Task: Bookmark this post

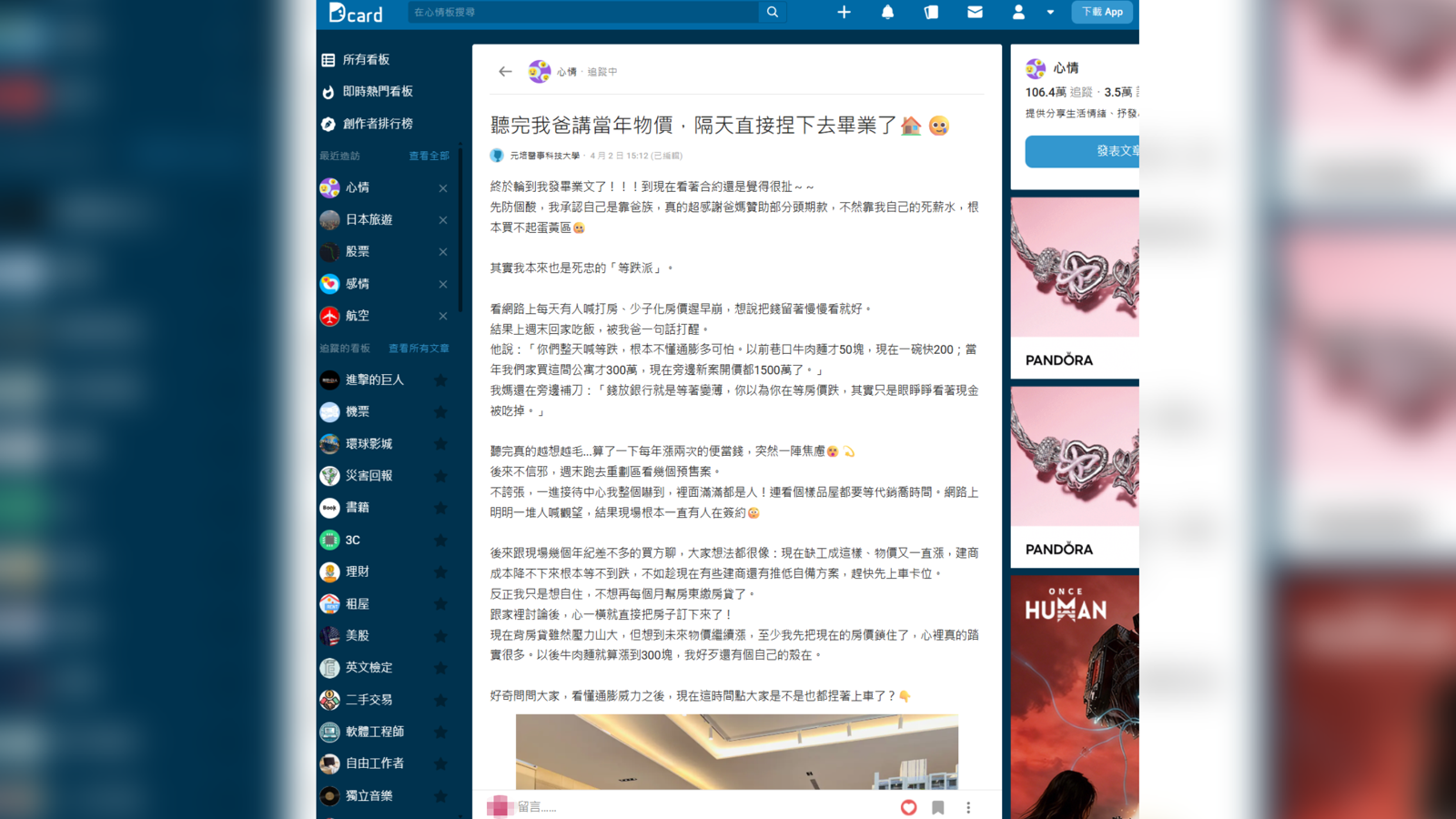Action: [x=938, y=807]
